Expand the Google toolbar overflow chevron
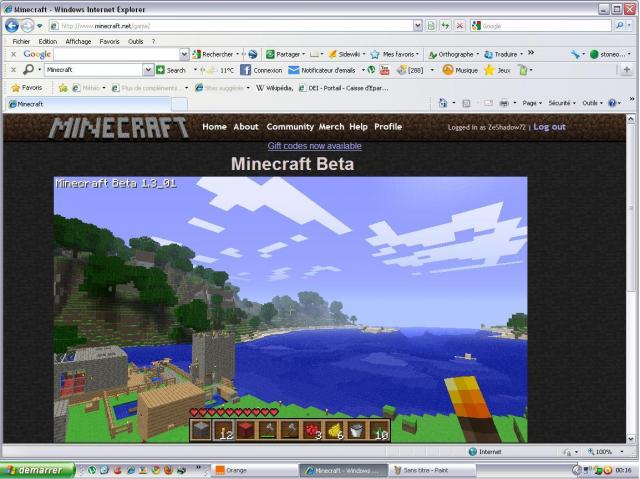Image resolution: width=640 pixels, height=479 pixels. (x=531, y=53)
